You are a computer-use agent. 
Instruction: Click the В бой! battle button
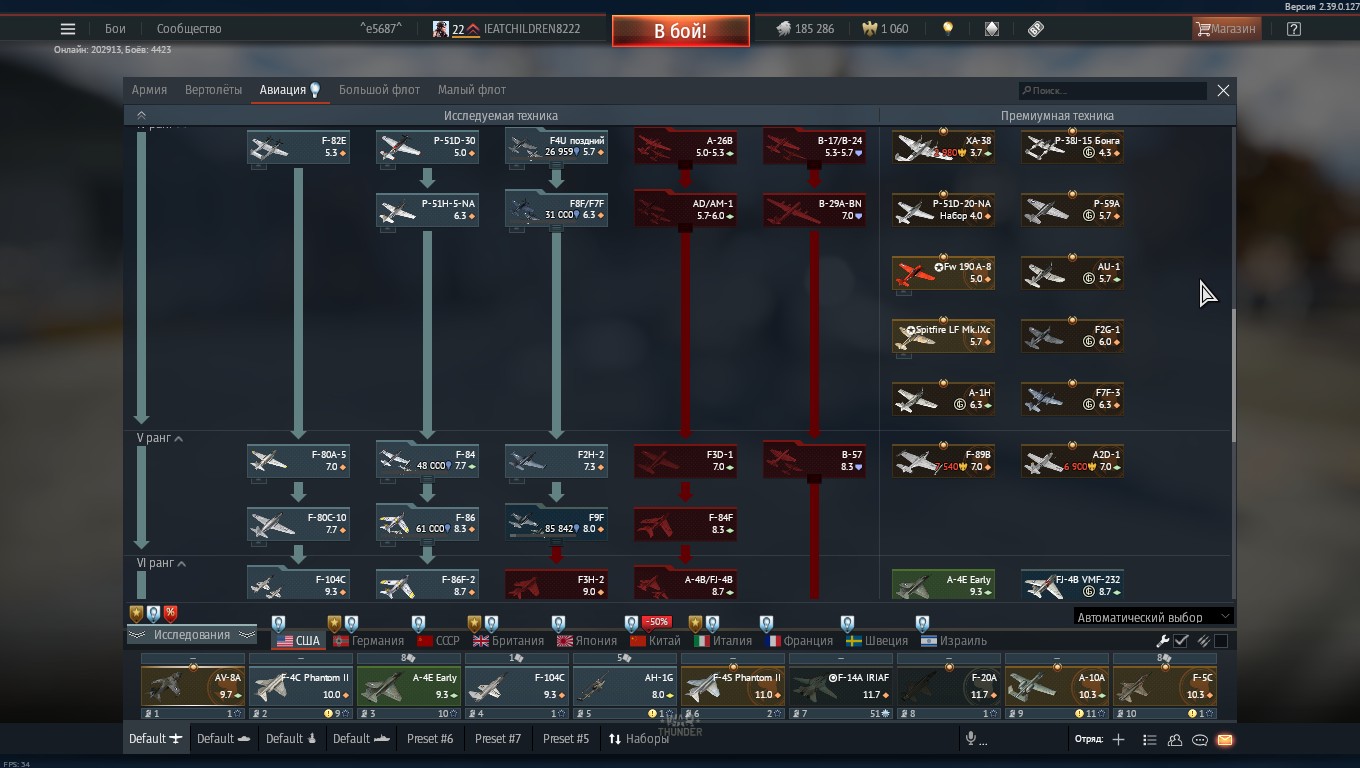pyautogui.click(x=681, y=31)
